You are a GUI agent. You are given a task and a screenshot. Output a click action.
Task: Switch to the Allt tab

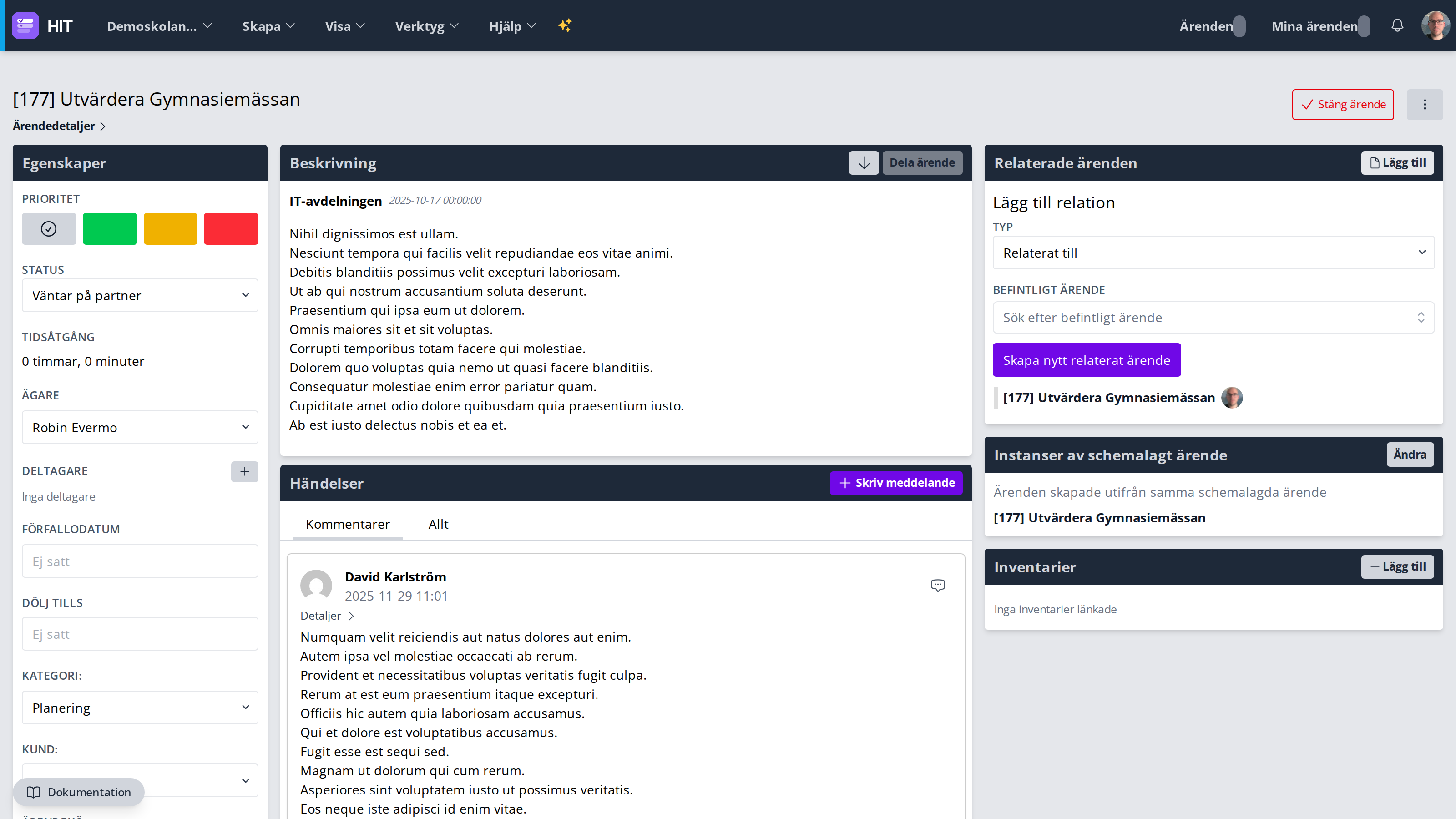439,524
